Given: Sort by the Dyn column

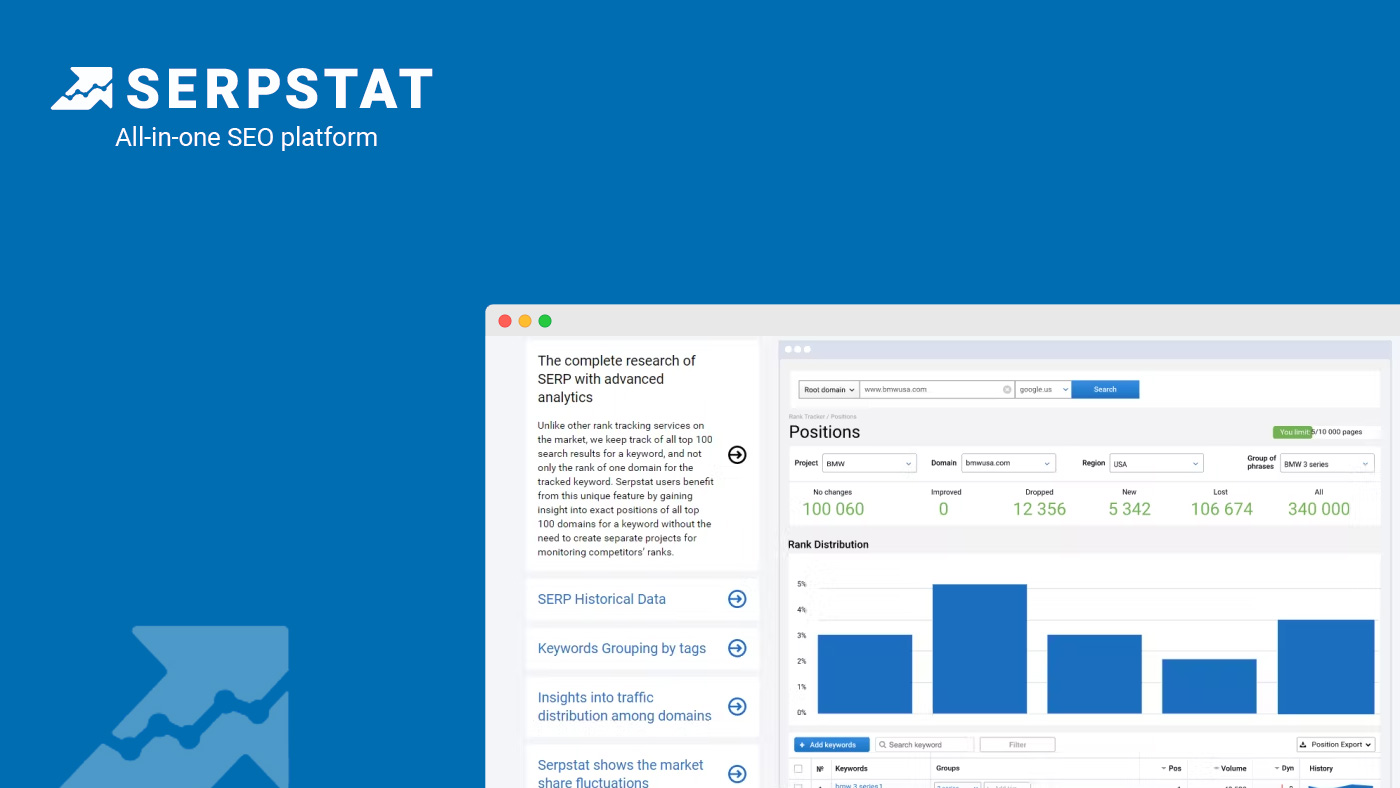Looking at the screenshot, I should [1285, 769].
